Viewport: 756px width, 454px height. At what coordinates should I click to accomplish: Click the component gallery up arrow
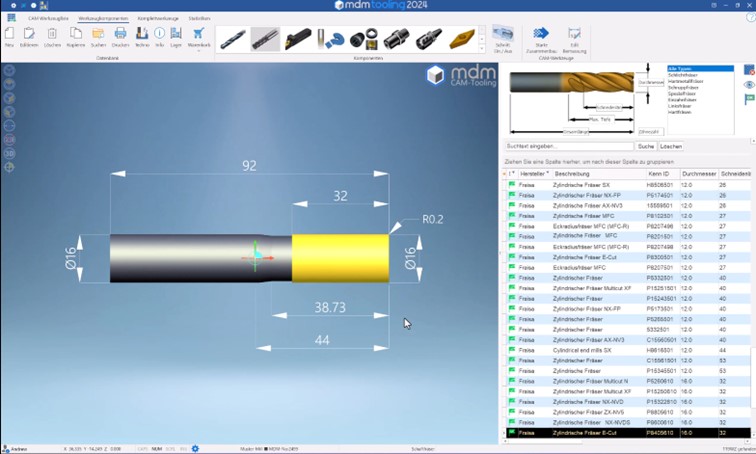pos(482,30)
